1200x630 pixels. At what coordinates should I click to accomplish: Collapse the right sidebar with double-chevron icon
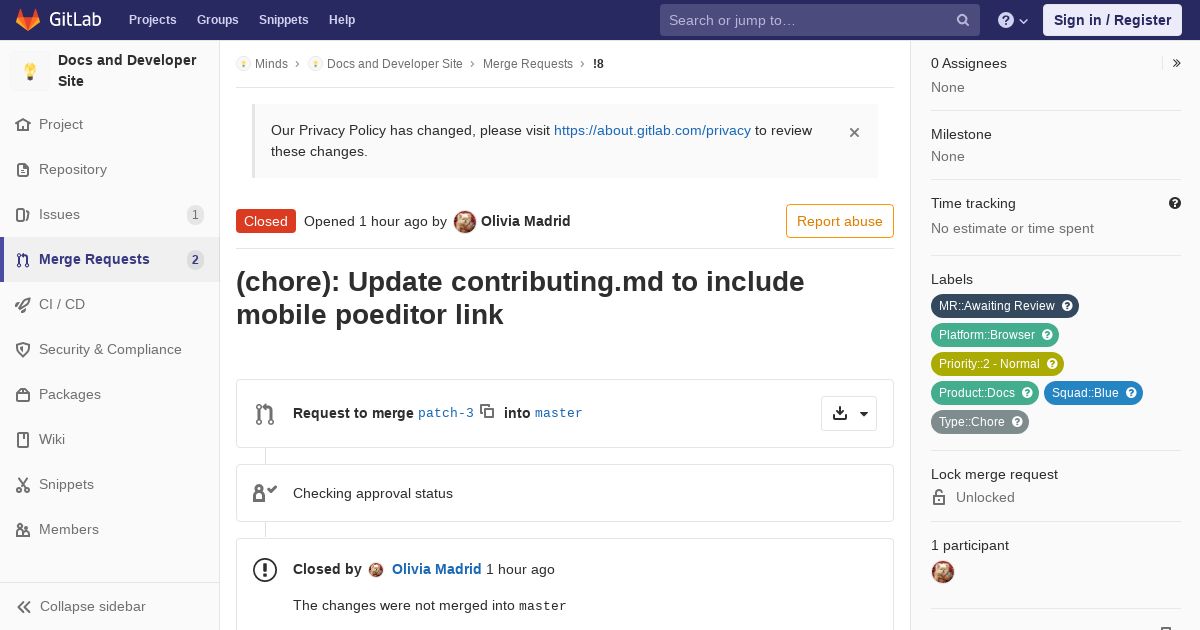(1176, 63)
